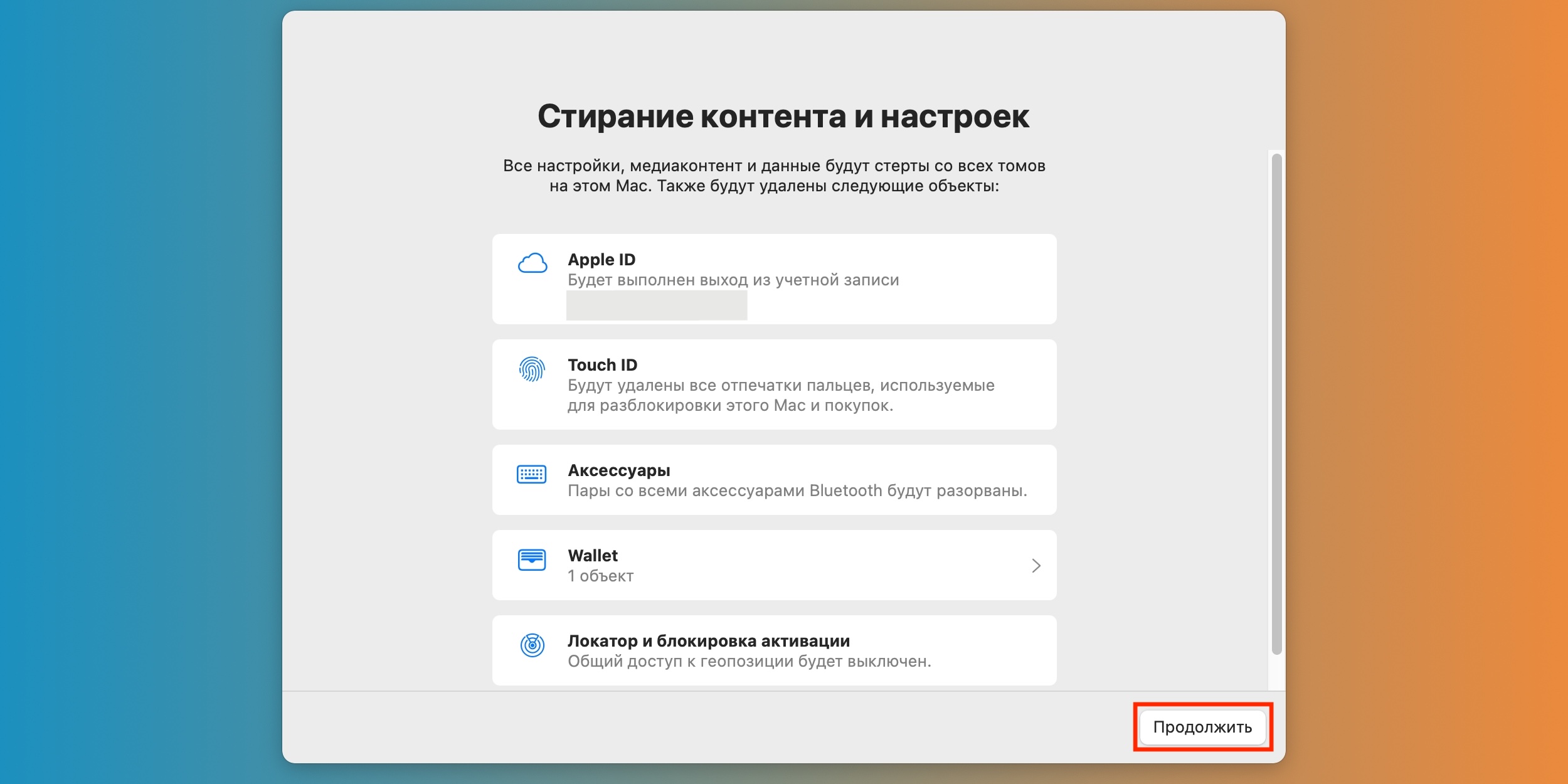Viewport: 1568px width, 784px height.
Task: Open the Wallet row label
Action: [593, 556]
